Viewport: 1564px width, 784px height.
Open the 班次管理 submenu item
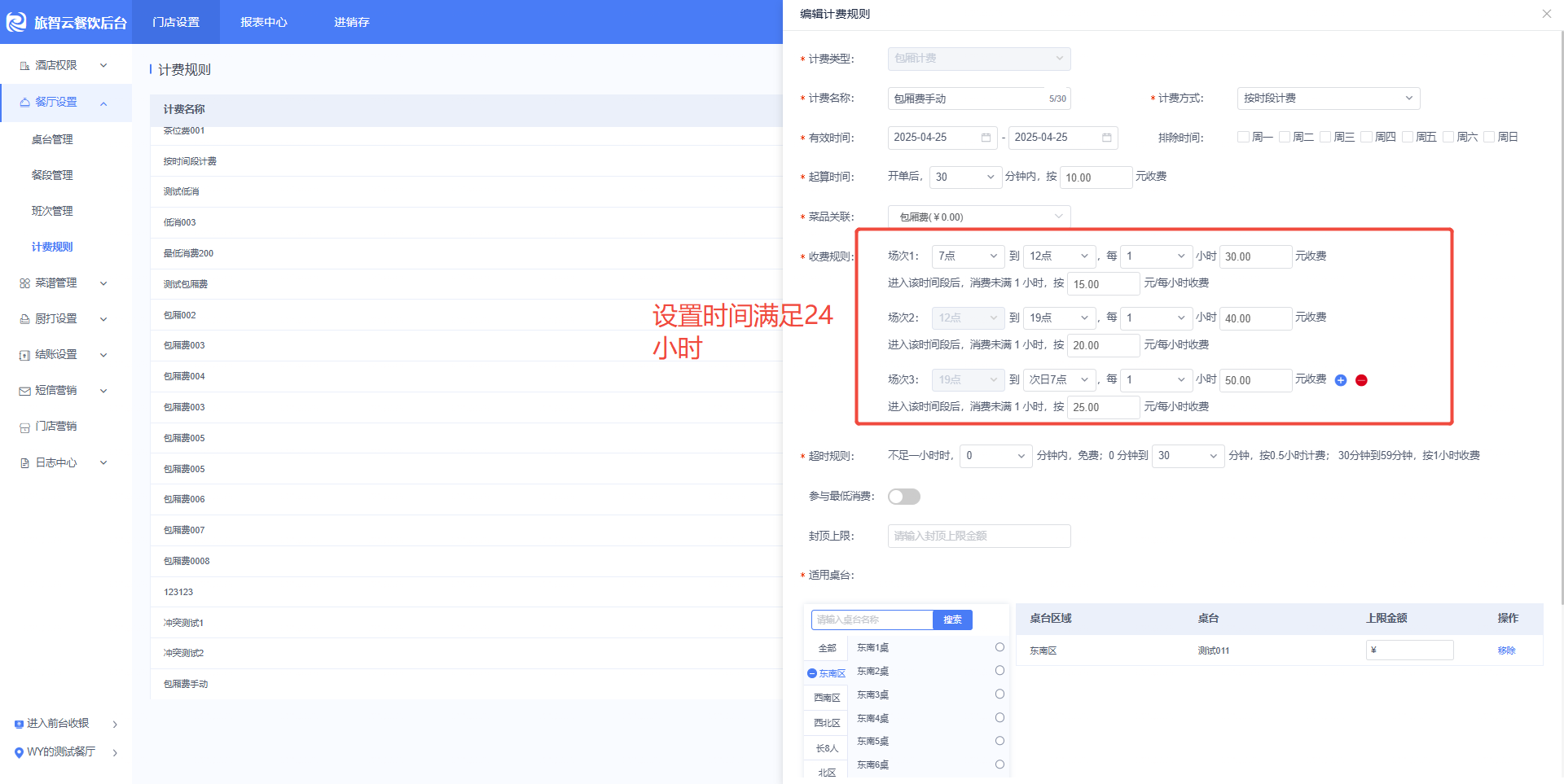tap(52, 212)
